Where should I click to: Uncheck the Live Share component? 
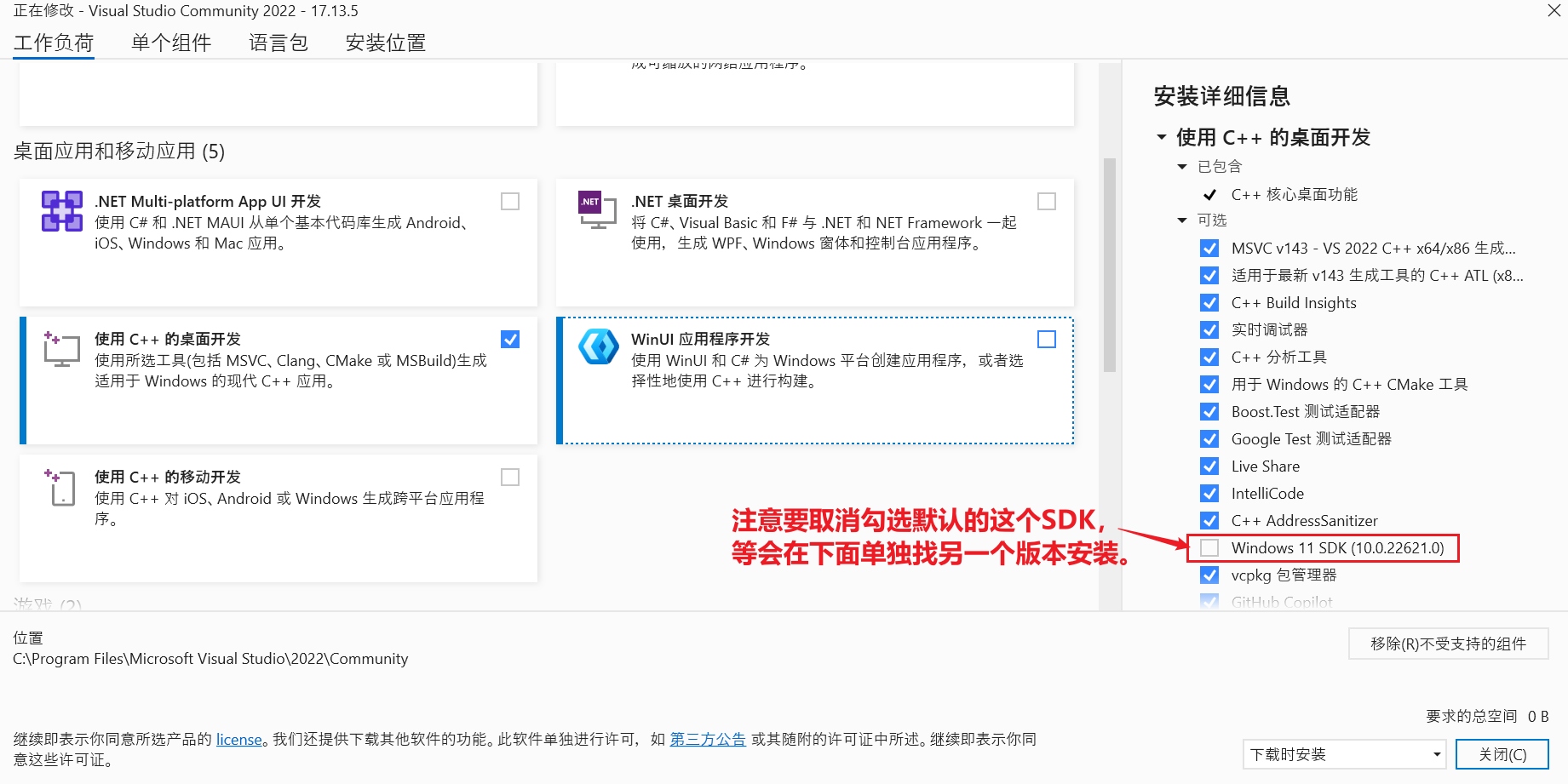(x=1209, y=466)
